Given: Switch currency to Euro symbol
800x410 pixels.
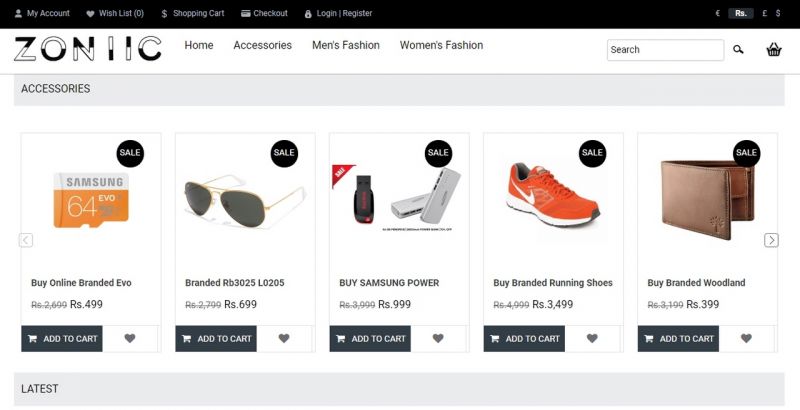Looking at the screenshot, I should 718,13.
